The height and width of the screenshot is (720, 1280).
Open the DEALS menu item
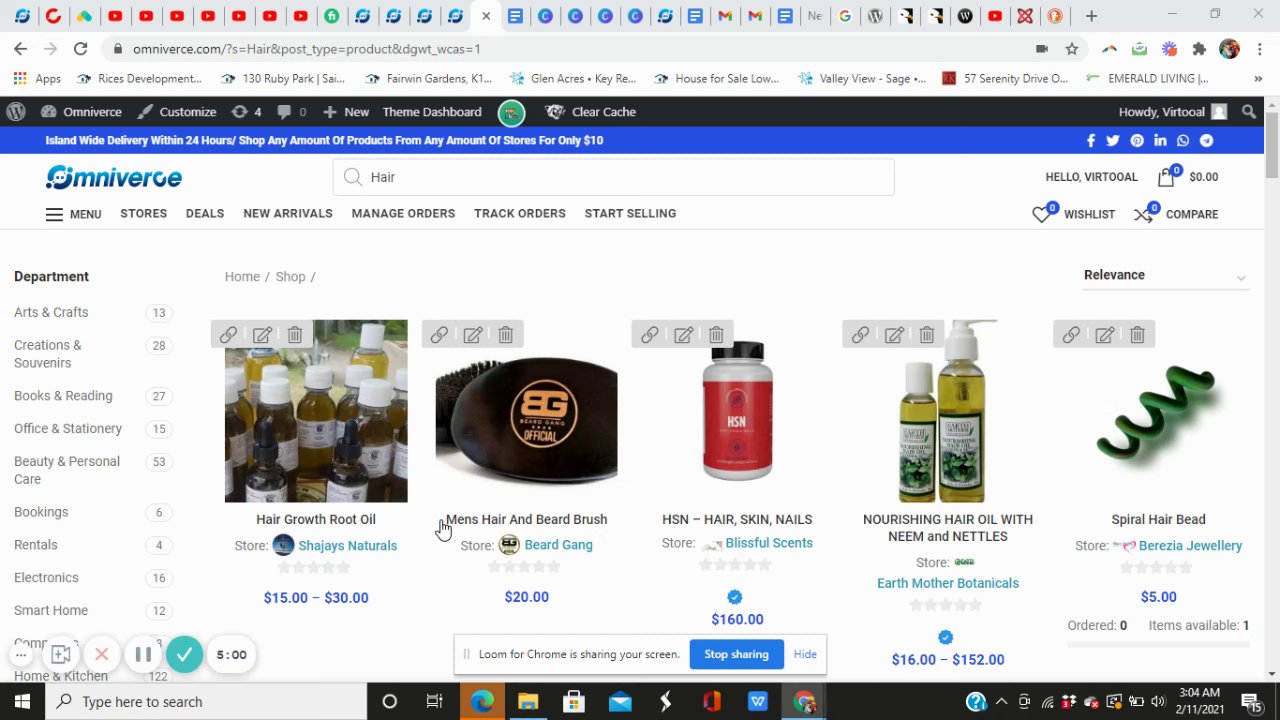[x=205, y=213]
